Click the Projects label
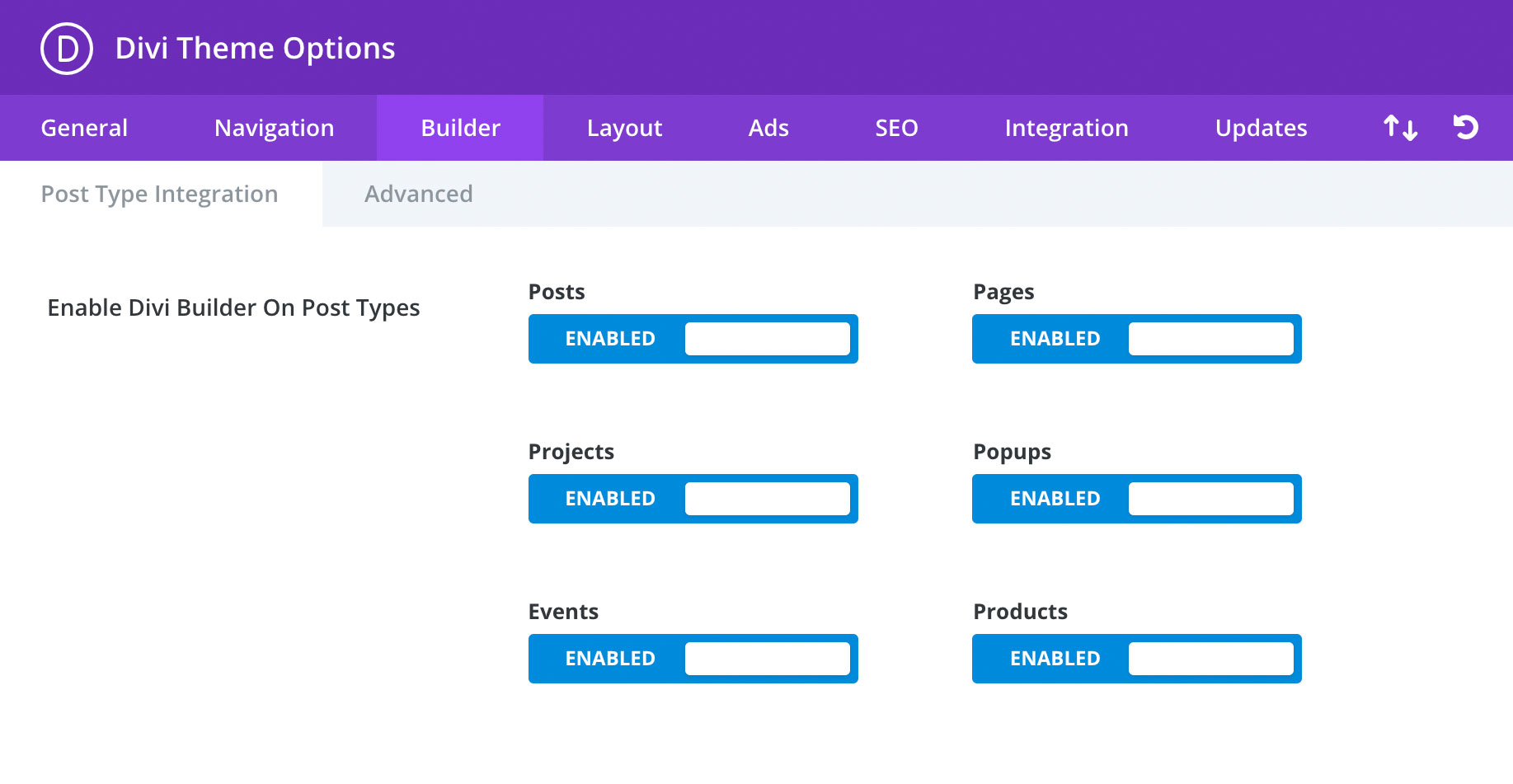This screenshot has width=1513, height=784. click(571, 453)
